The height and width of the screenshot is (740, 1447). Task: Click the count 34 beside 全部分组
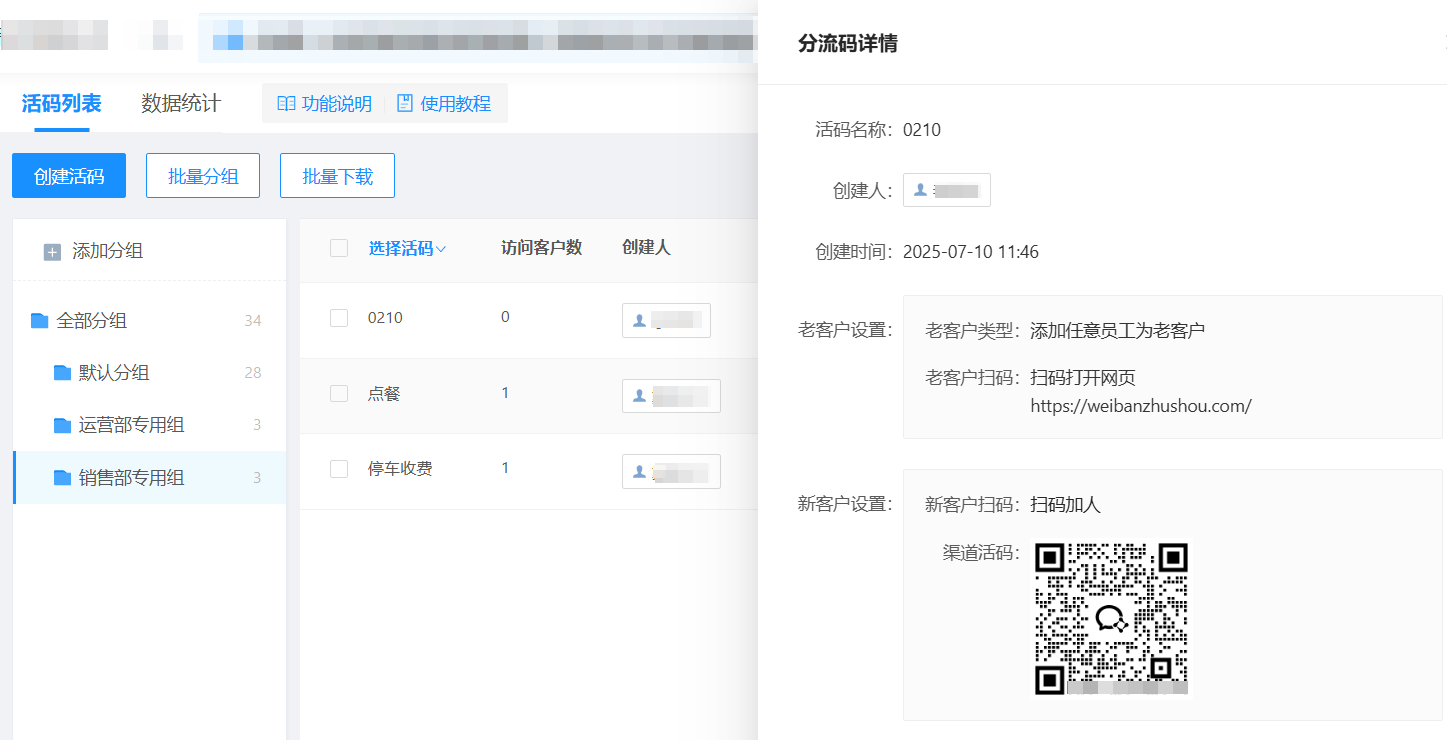(x=253, y=321)
